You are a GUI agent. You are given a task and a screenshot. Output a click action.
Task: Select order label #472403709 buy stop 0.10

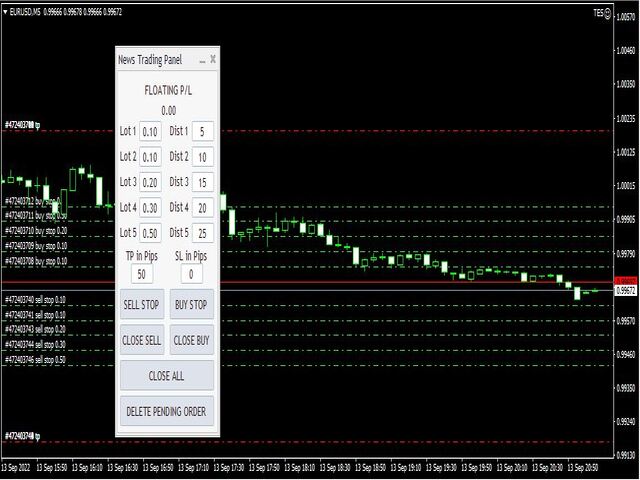pyautogui.click(x=36, y=246)
